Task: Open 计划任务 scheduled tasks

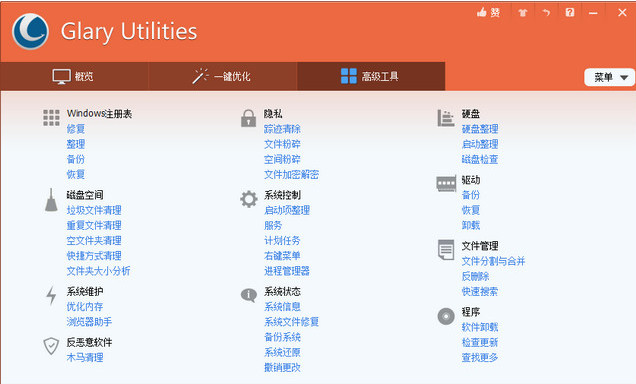Action: 282,240
